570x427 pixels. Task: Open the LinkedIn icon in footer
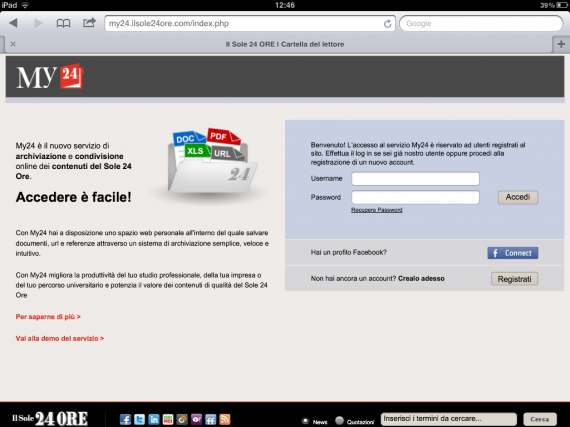pos(153,419)
